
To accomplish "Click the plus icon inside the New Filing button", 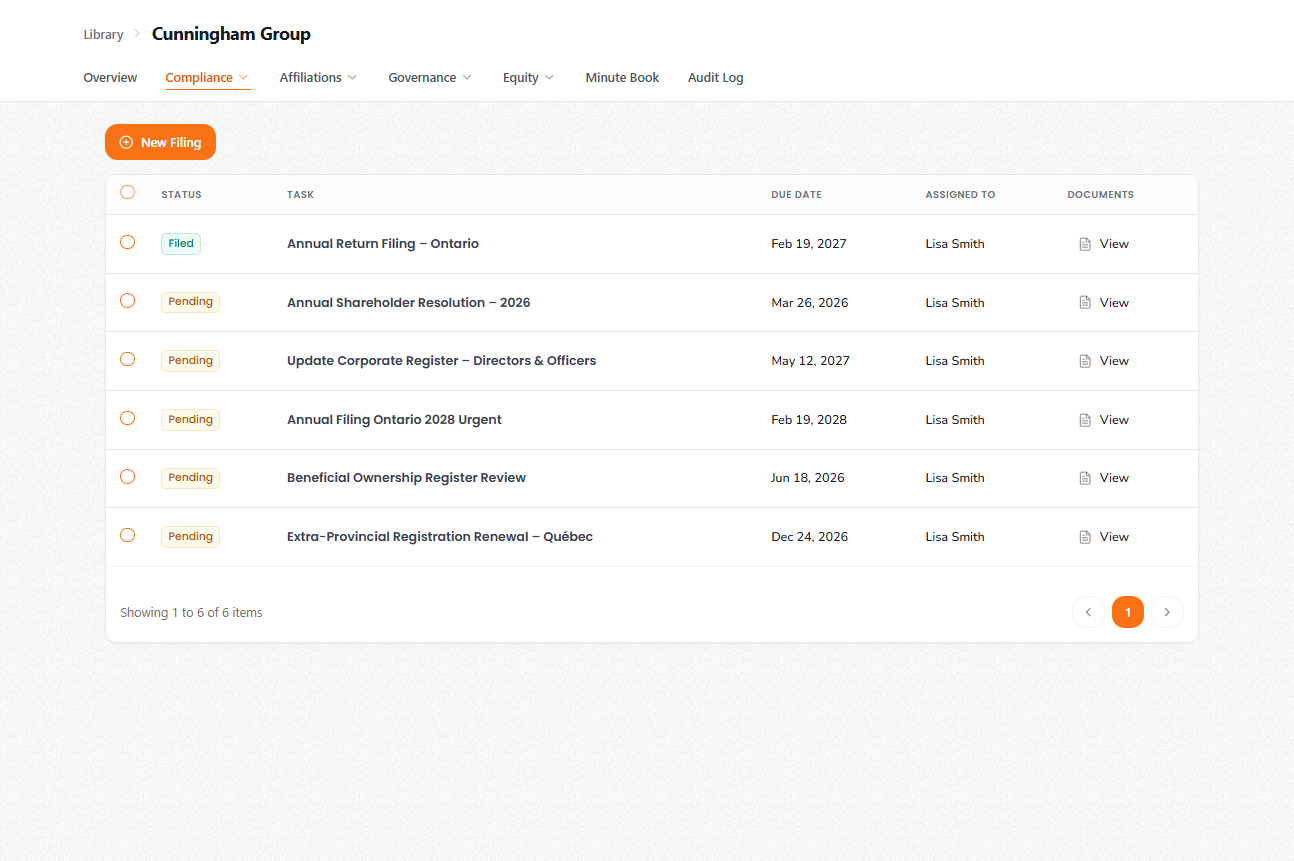I will (x=124, y=142).
